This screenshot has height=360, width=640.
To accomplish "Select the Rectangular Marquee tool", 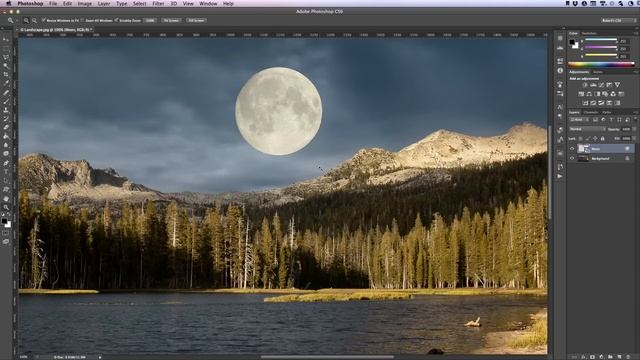I will pyautogui.click(x=6, y=48).
